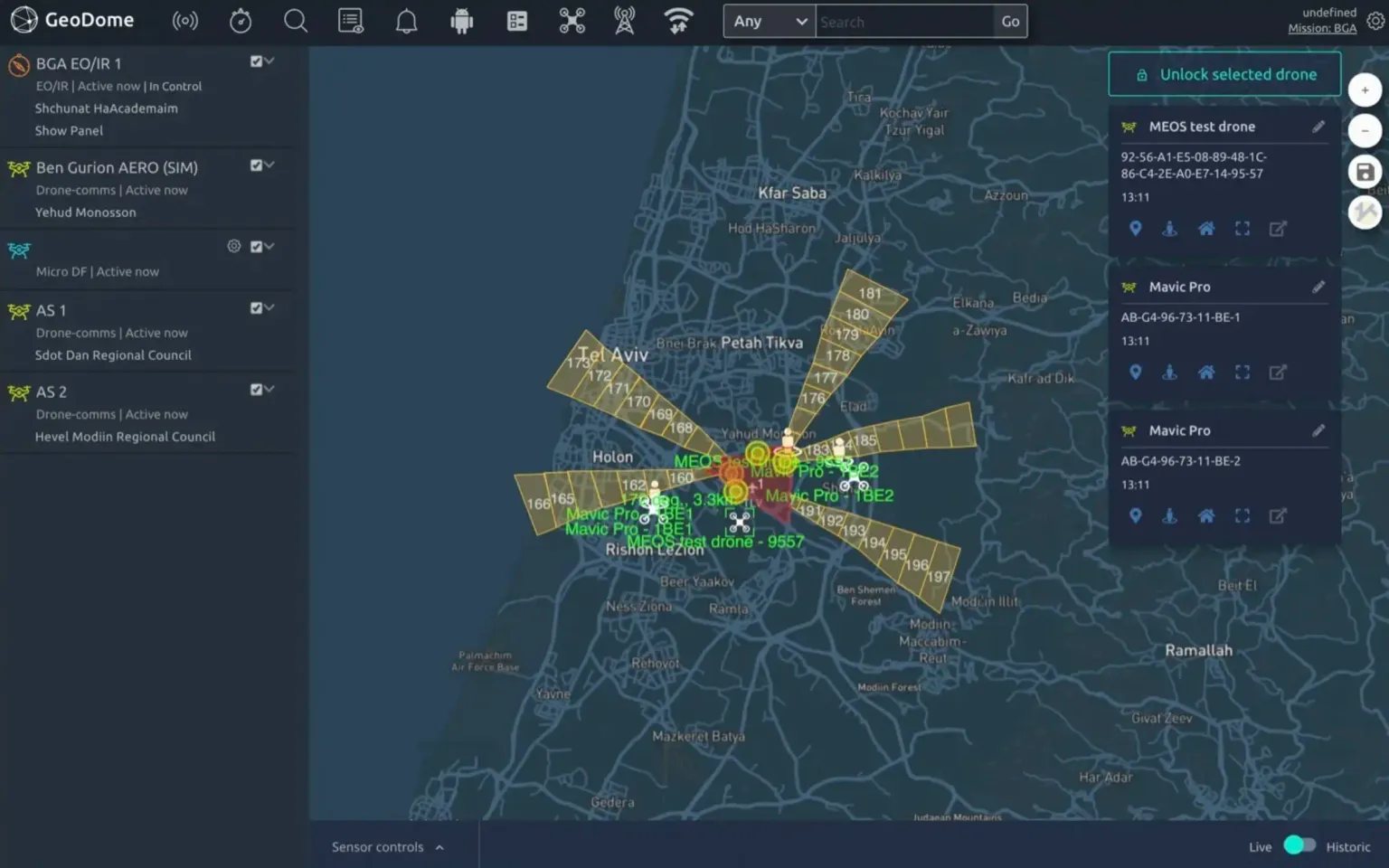Focus frame on Mavic Pro BE-1

tap(1243, 373)
